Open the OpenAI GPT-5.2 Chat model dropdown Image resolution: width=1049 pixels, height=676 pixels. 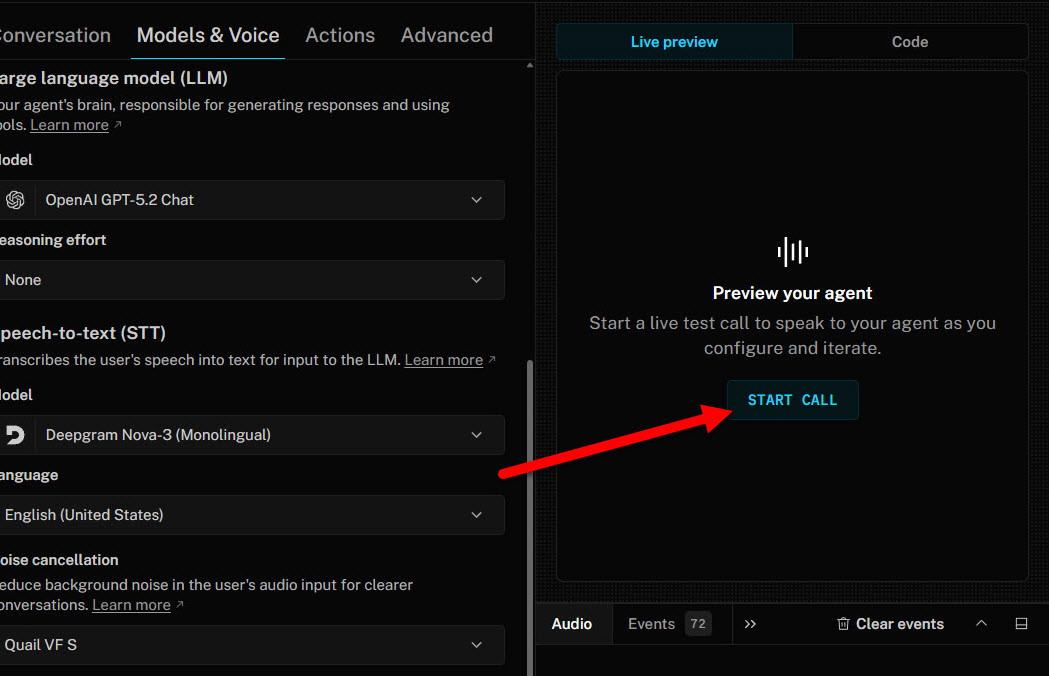click(252, 199)
